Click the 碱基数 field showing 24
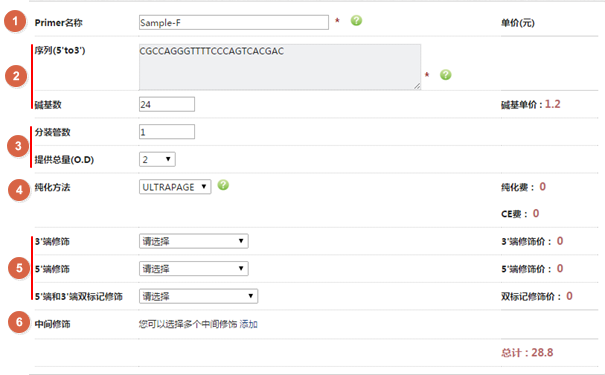Image resolution: width=605 pixels, height=375 pixels. coord(167,104)
